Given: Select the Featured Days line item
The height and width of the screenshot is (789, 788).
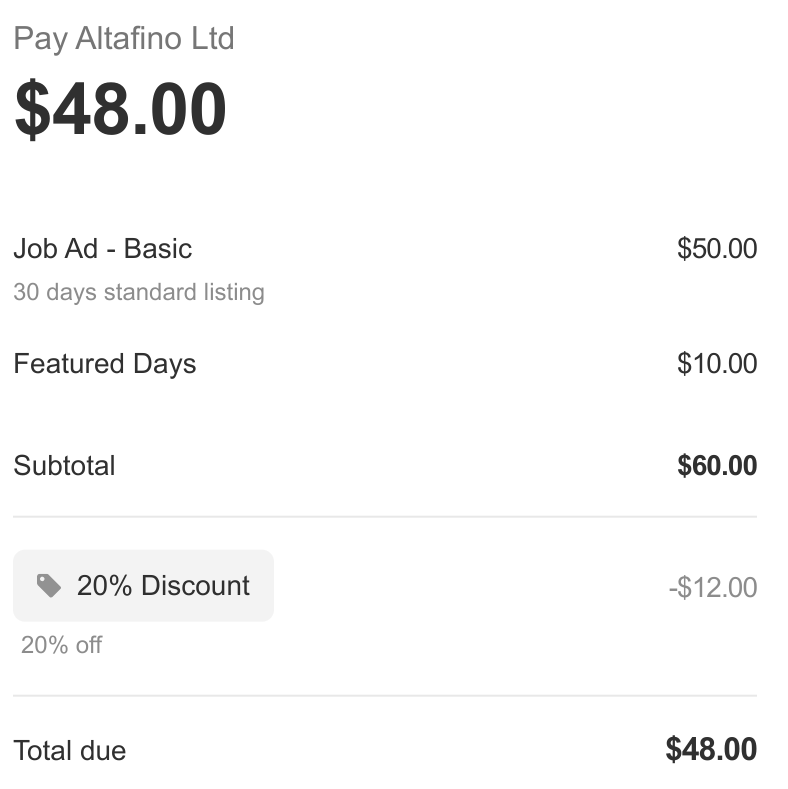Looking at the screenshot, I should (105, 364).
